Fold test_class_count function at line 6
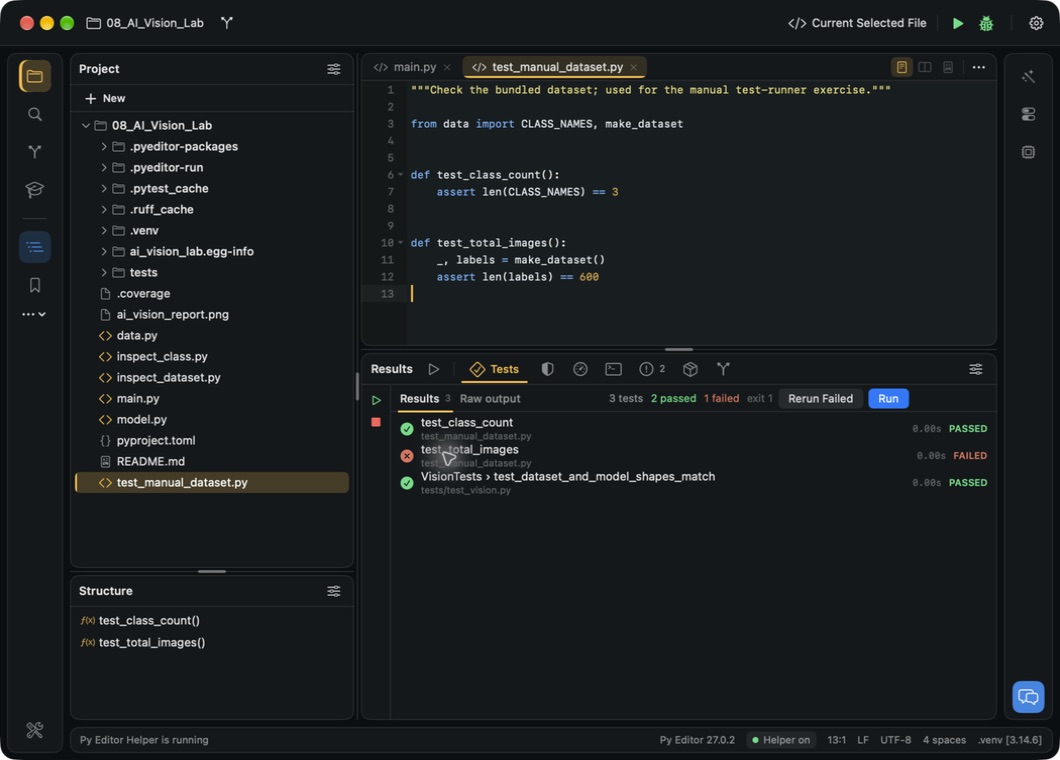 pos(400,174)
